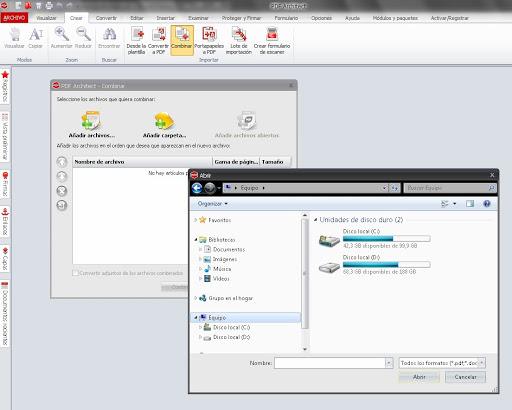Screen dimensions: 512x410
Task: Click the remove file round button
Action: (x=62, y=191)
